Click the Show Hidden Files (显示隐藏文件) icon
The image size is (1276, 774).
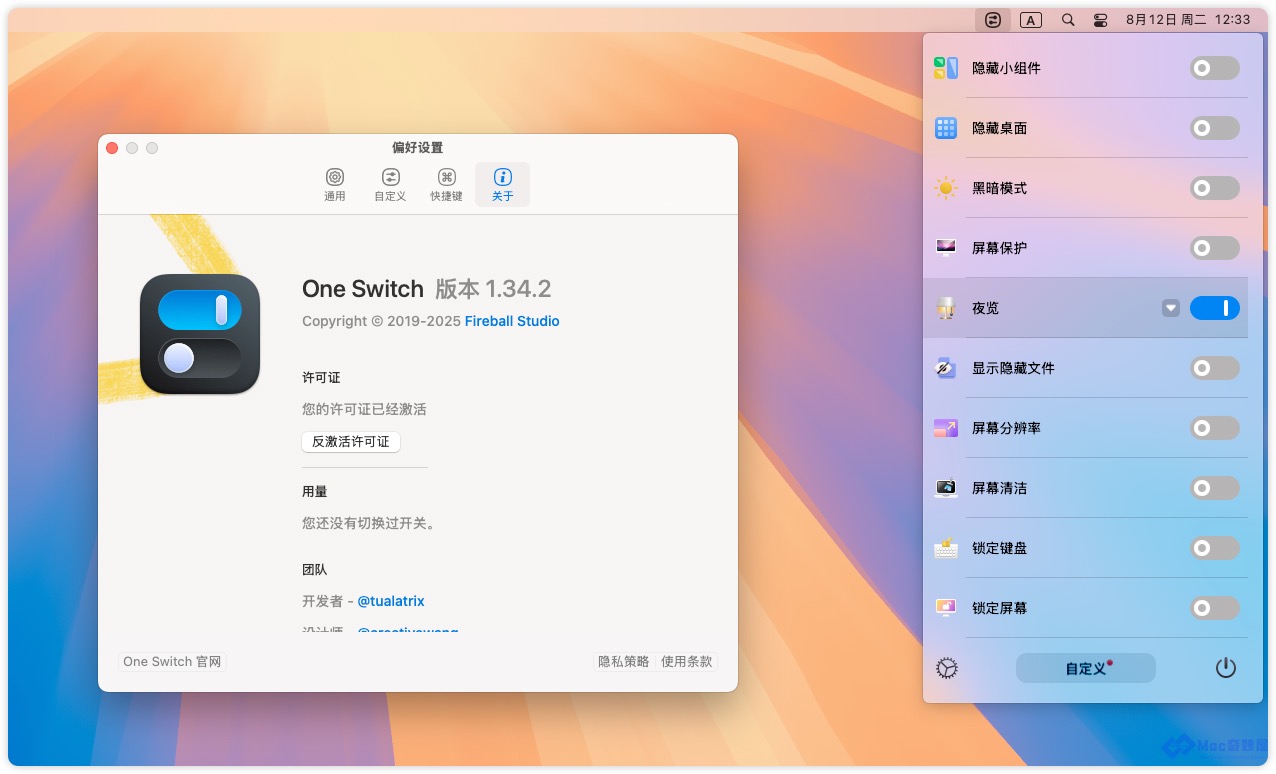coord(946,368)
